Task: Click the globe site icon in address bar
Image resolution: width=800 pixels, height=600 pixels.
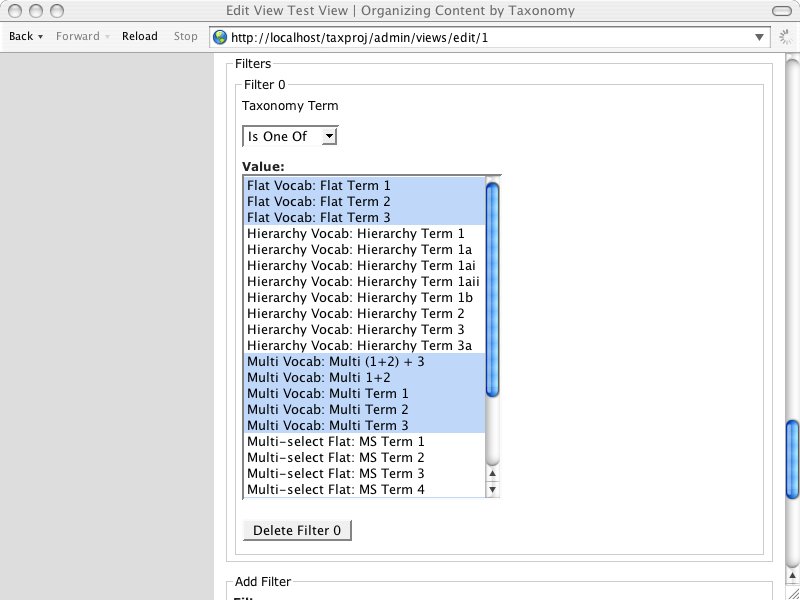Action: point(220,37)
